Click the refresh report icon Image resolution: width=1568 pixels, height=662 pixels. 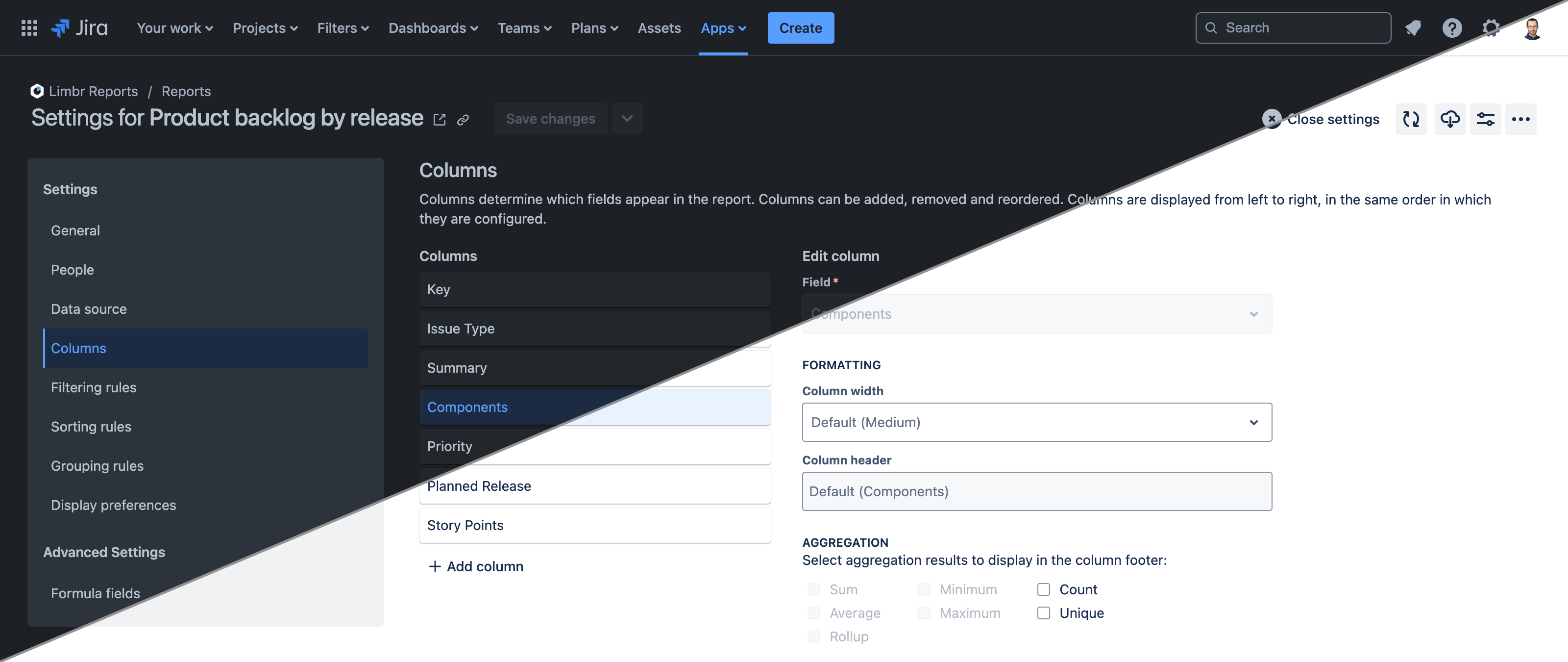point(1411,119)
